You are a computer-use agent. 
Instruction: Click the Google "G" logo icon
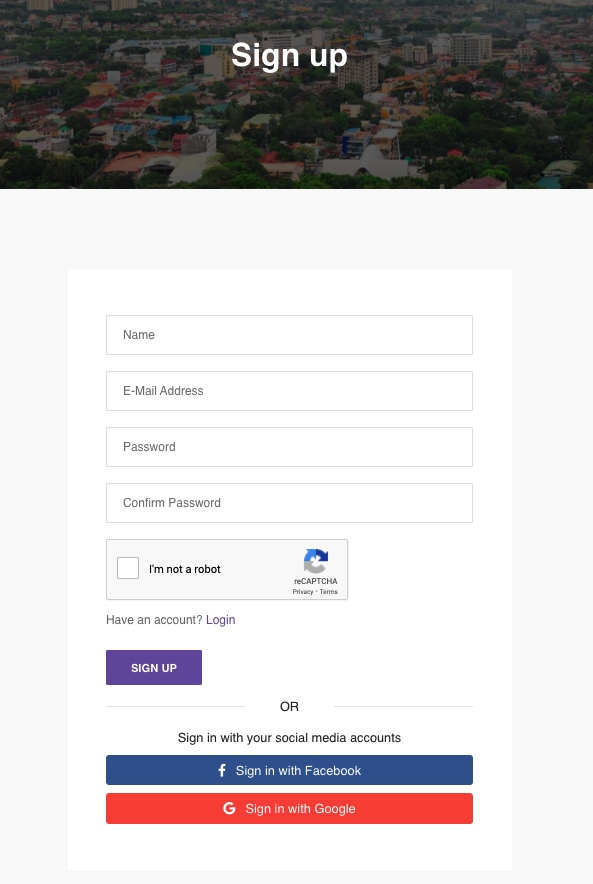[x=229, y=808]
